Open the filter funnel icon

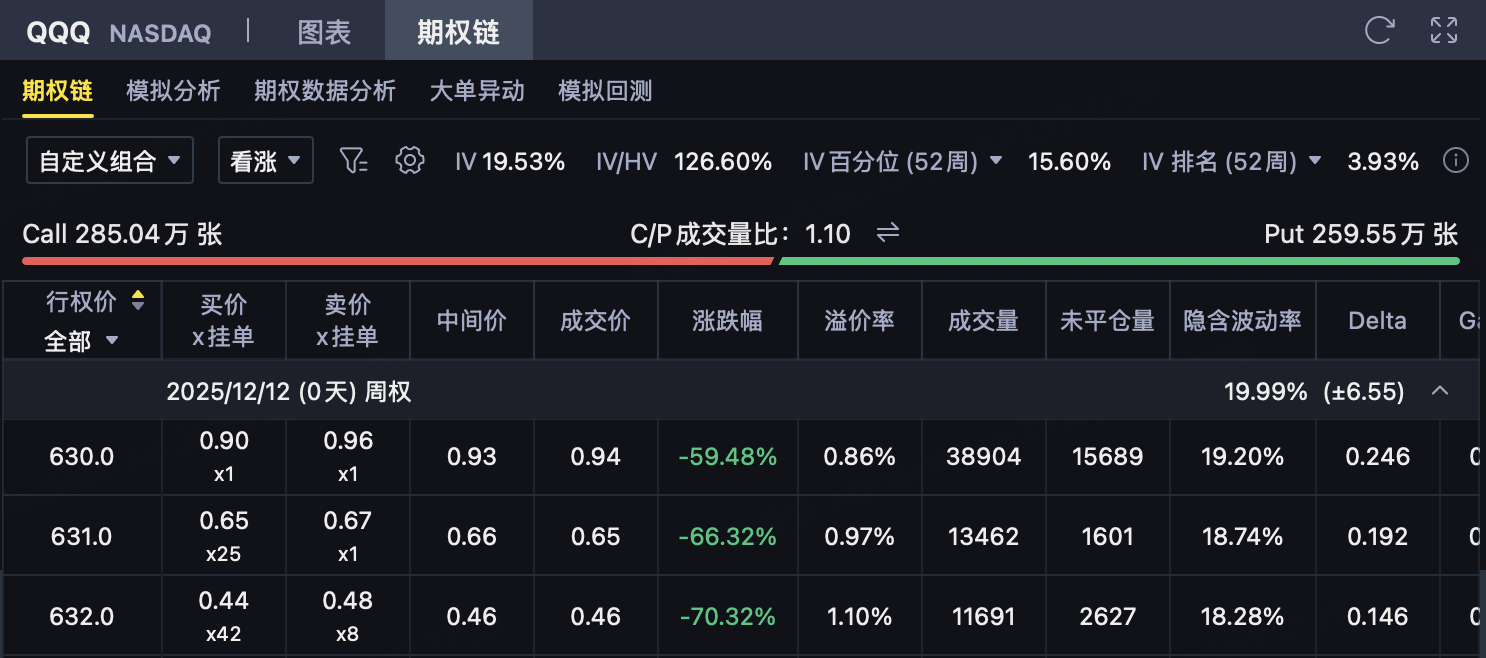point(354,160)
